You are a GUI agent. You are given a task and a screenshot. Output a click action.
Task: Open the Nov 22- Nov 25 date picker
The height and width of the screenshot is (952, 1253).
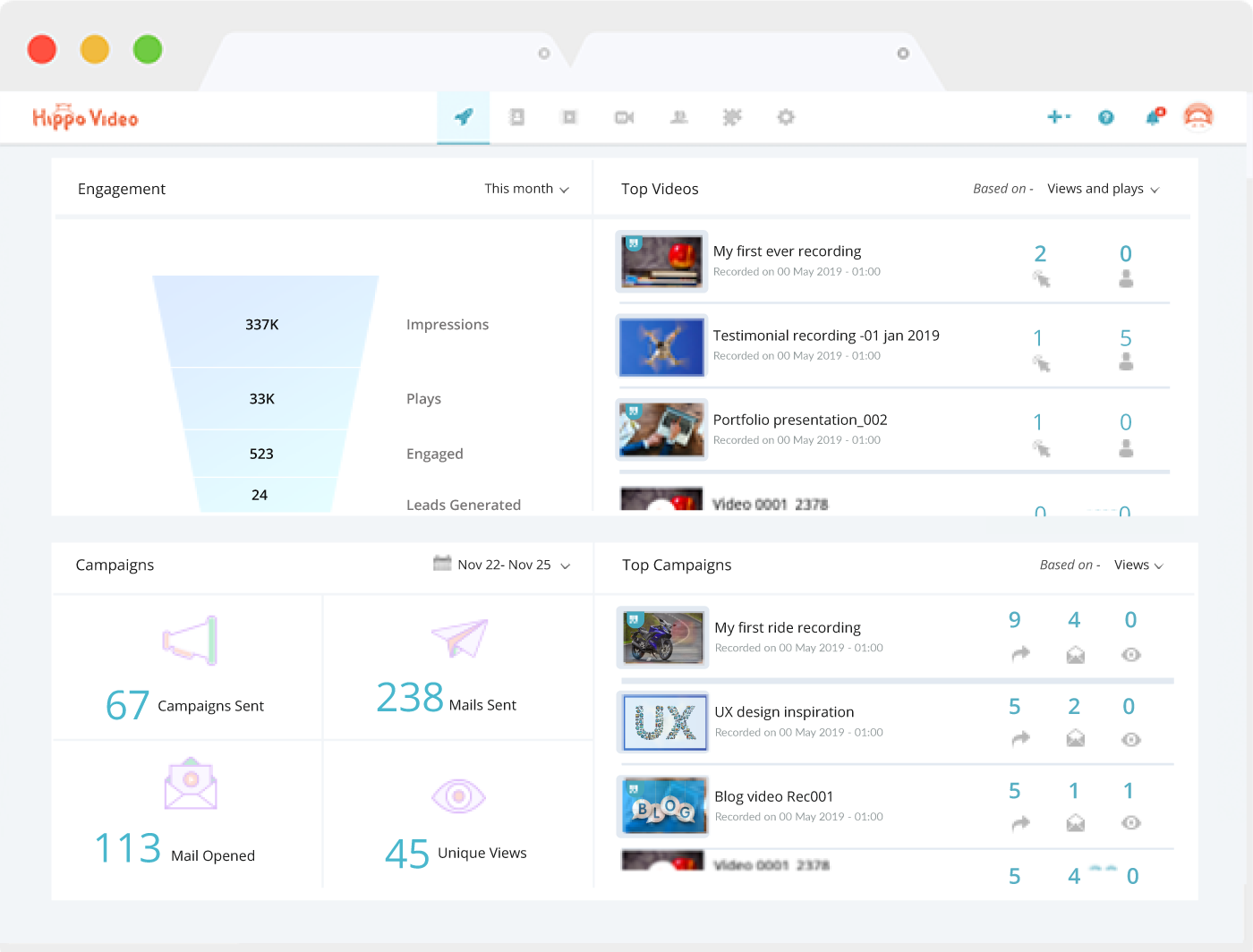[x=503, y=565]
